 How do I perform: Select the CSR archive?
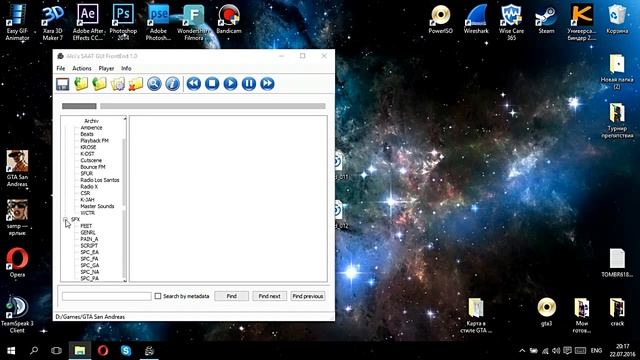[85, 193]
